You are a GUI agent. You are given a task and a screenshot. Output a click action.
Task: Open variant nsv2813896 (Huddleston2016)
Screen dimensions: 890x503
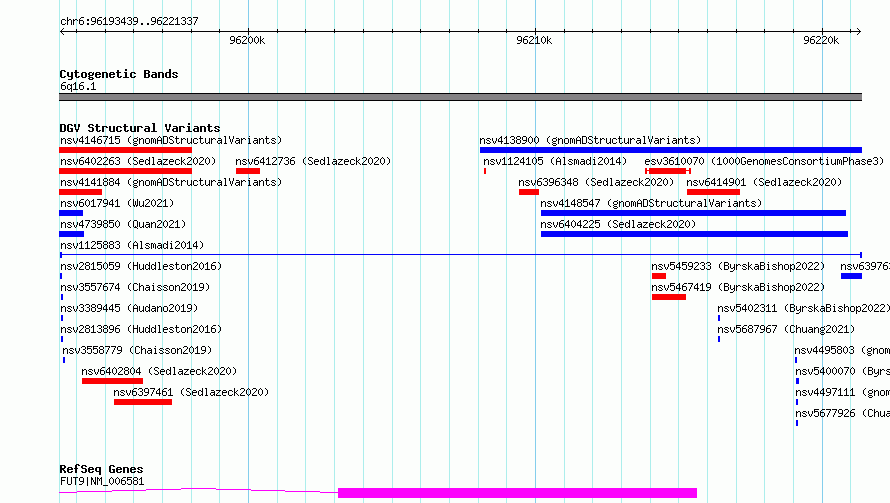point(141,329)
